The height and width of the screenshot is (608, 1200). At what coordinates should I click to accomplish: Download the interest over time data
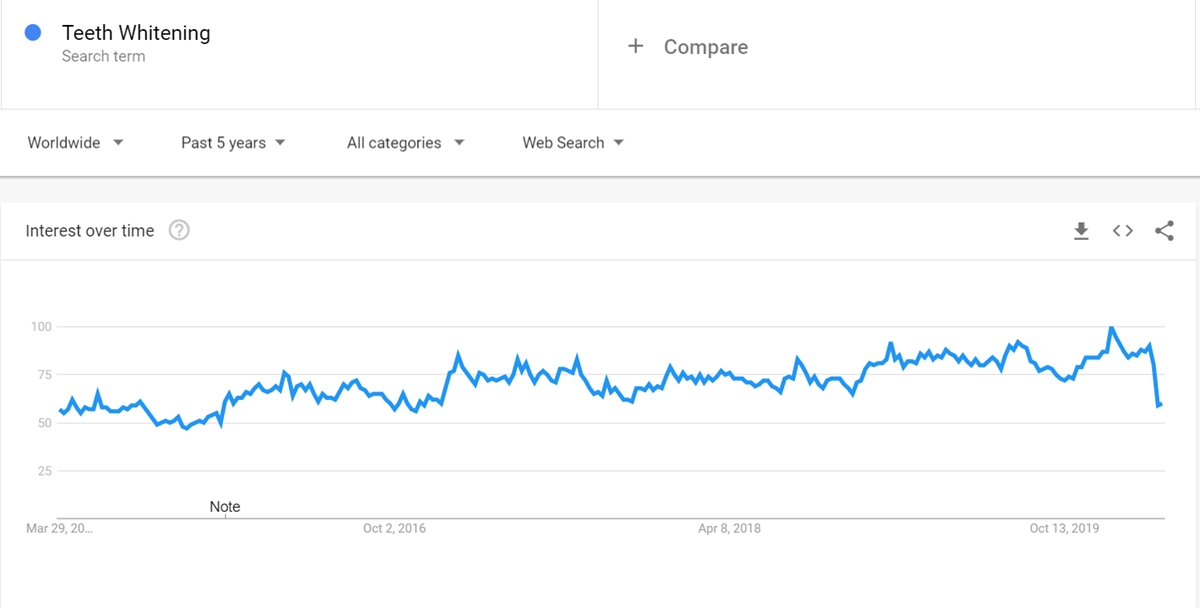[1081, 231]
